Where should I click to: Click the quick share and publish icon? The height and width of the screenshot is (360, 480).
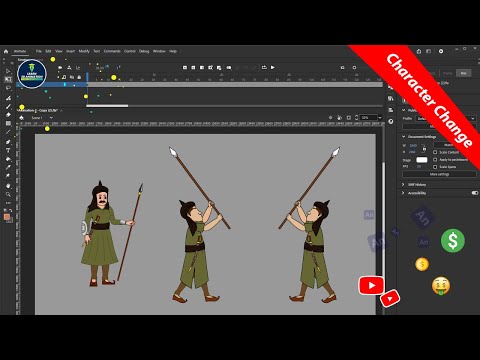coord(419,51)
